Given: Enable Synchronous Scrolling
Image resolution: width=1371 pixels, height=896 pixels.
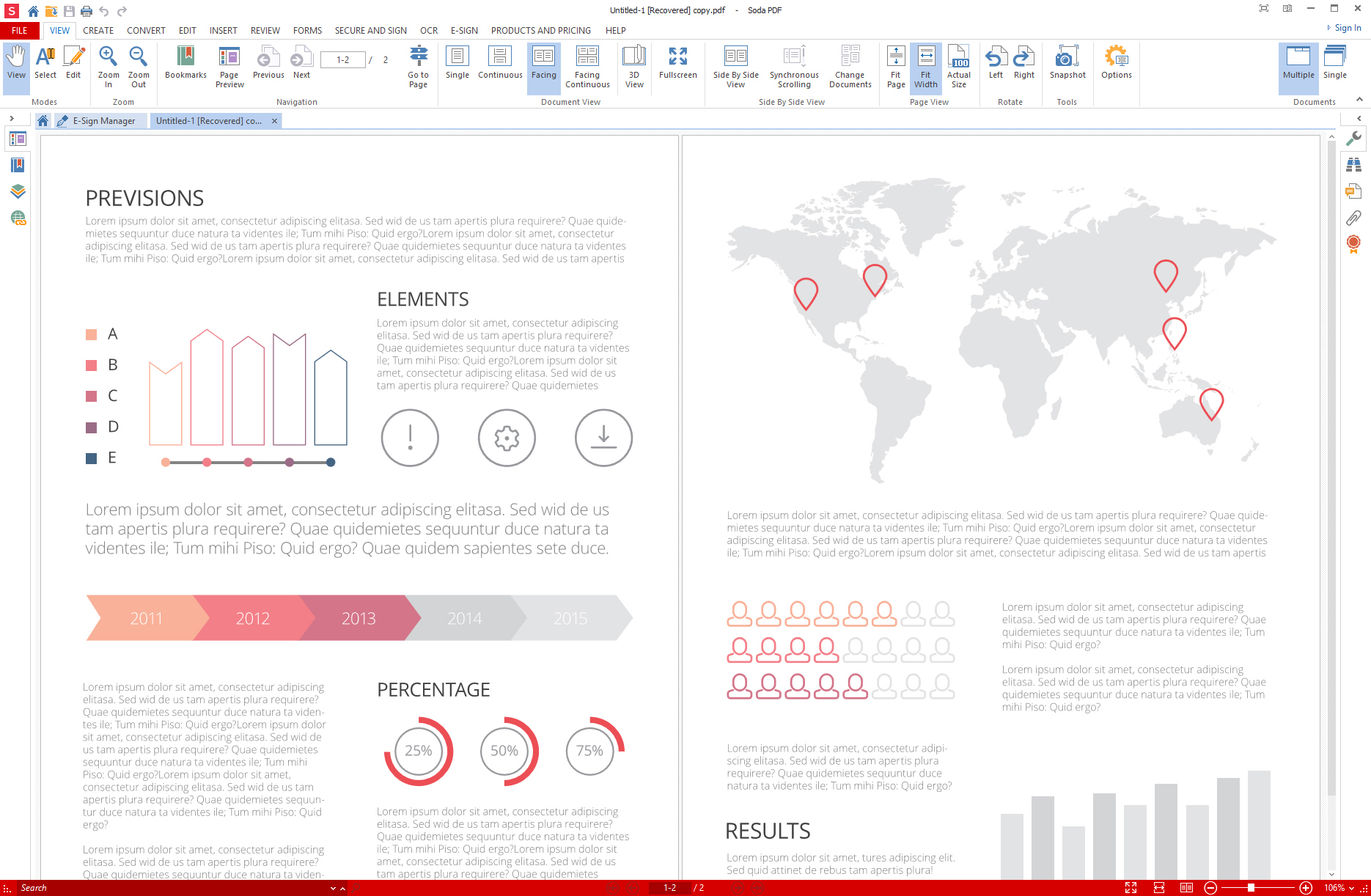Looking at the screenshot, I should (793, 66).
